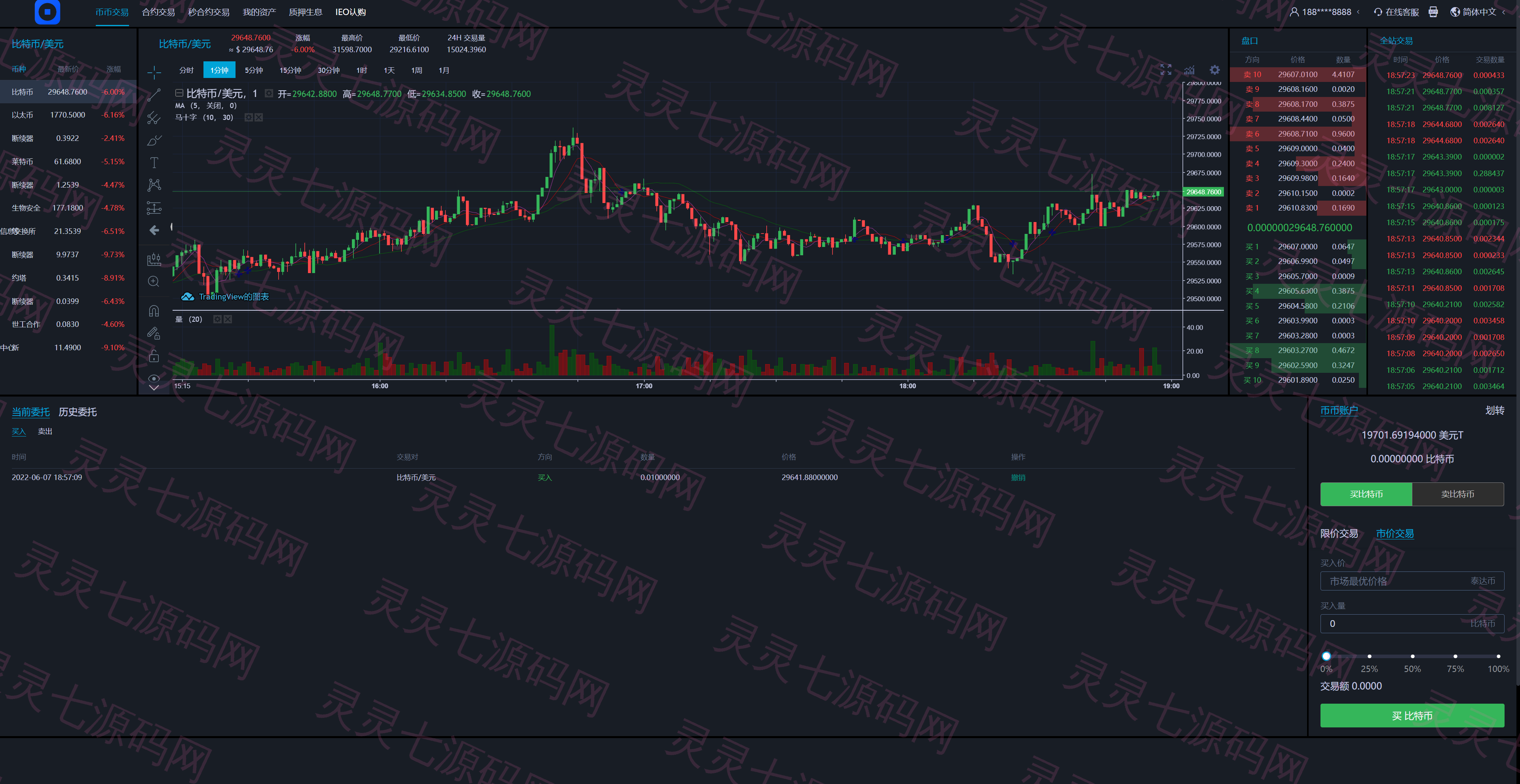Open 在线客服 online support
This screenshot has width=1520, height=784.
tap(1396, 12)
